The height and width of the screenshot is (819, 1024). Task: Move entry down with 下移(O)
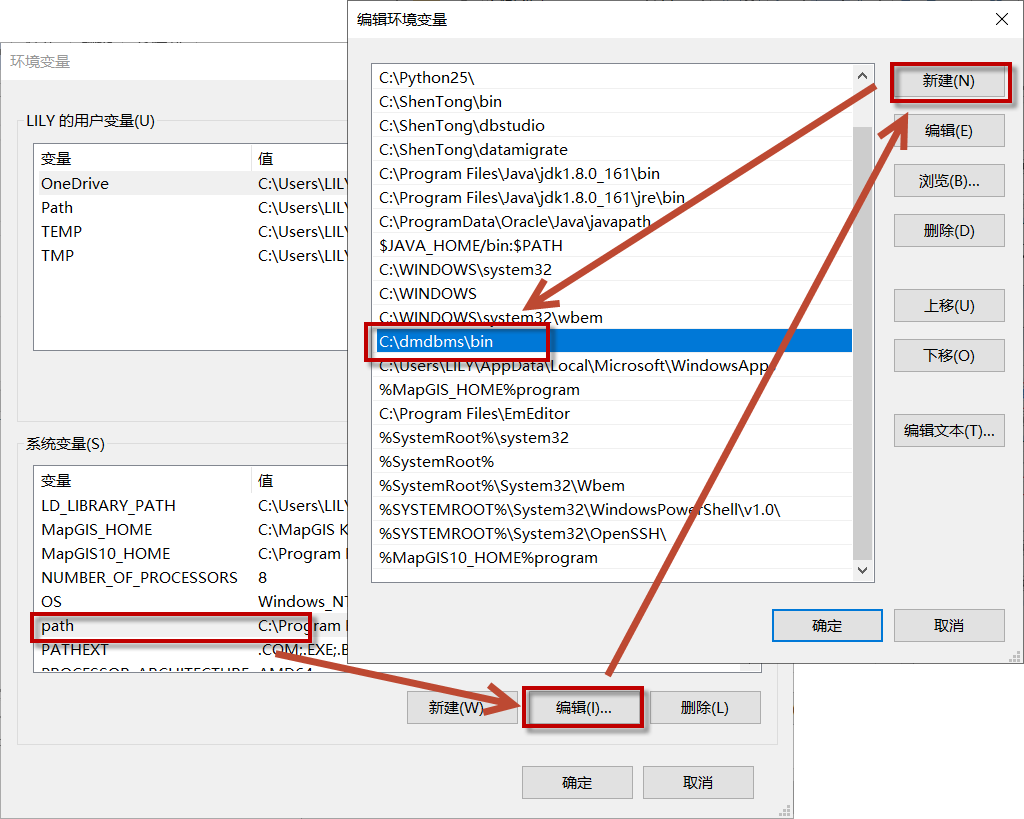948,356
